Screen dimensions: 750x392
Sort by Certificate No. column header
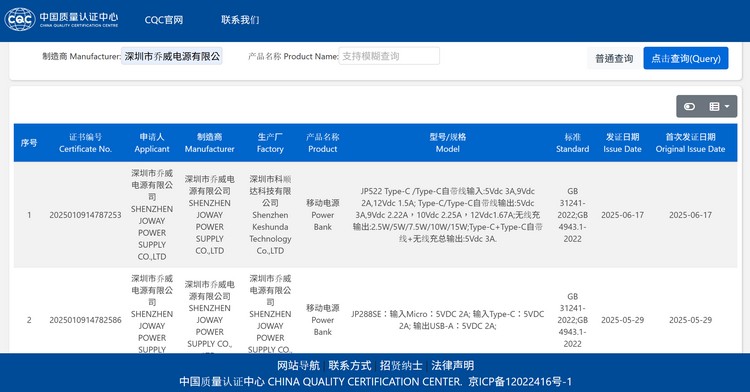(85, 143)
